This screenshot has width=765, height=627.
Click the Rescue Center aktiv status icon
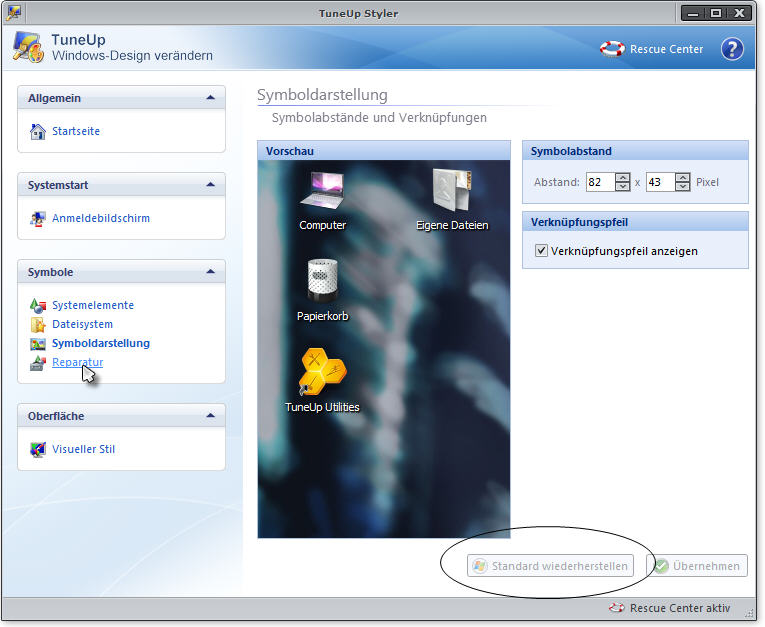[616, 608]
